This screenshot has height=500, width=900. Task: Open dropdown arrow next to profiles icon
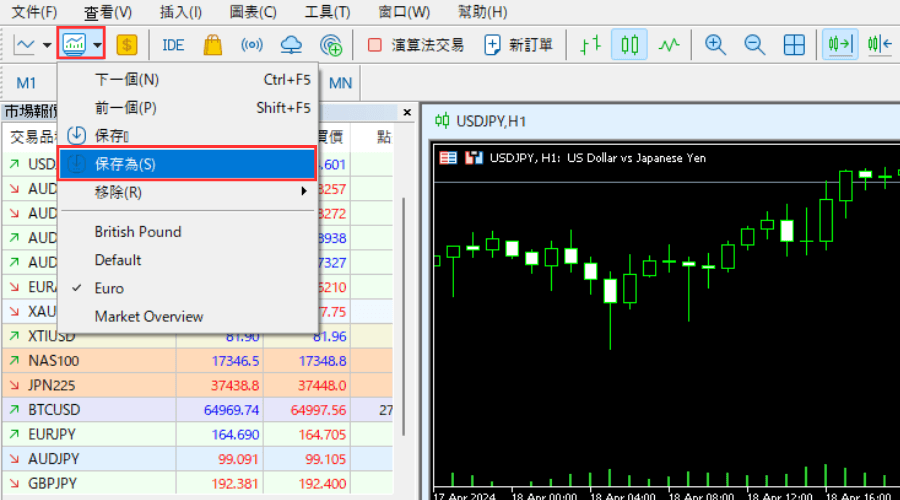point(97,45)
